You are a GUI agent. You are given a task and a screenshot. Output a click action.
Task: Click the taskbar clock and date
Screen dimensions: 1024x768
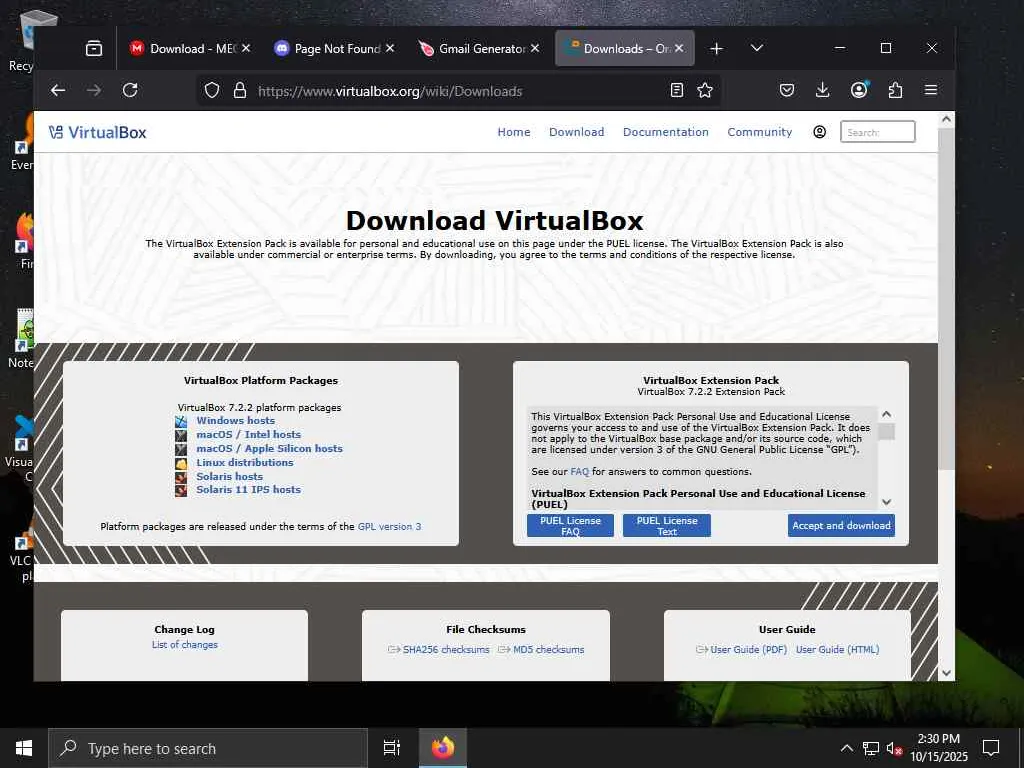click(x=939, y=748)
